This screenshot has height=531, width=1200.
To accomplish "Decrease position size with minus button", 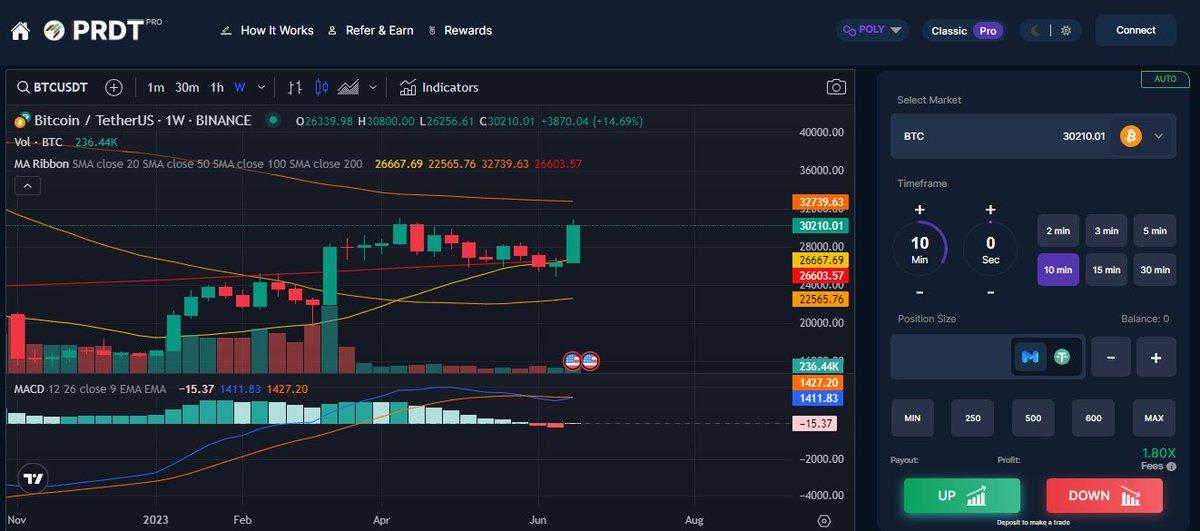I will [1111, 357].
